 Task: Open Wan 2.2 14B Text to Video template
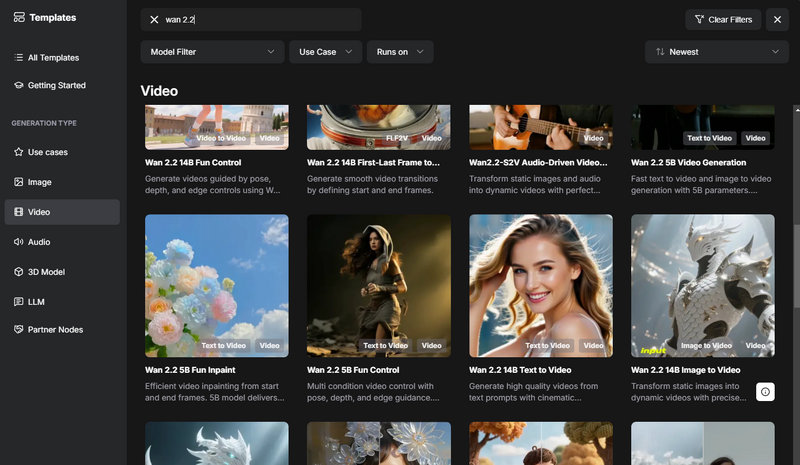point(540,285)
